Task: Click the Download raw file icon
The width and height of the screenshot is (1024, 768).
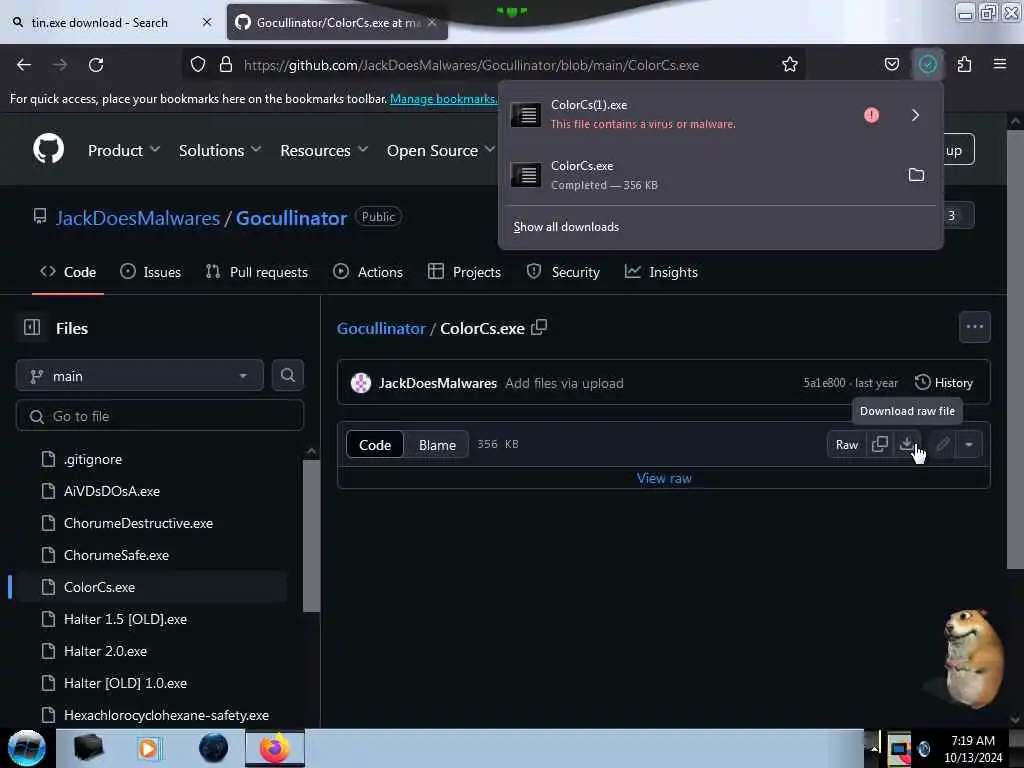Action: 906,444
